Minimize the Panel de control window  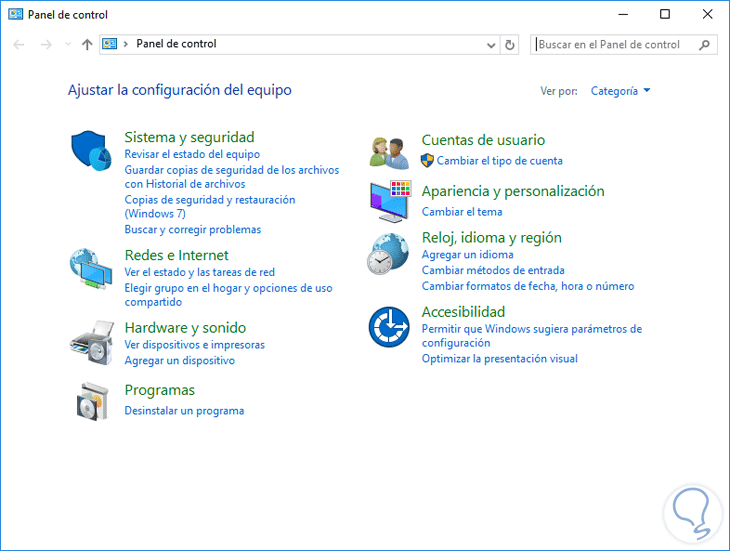point(623,14)
